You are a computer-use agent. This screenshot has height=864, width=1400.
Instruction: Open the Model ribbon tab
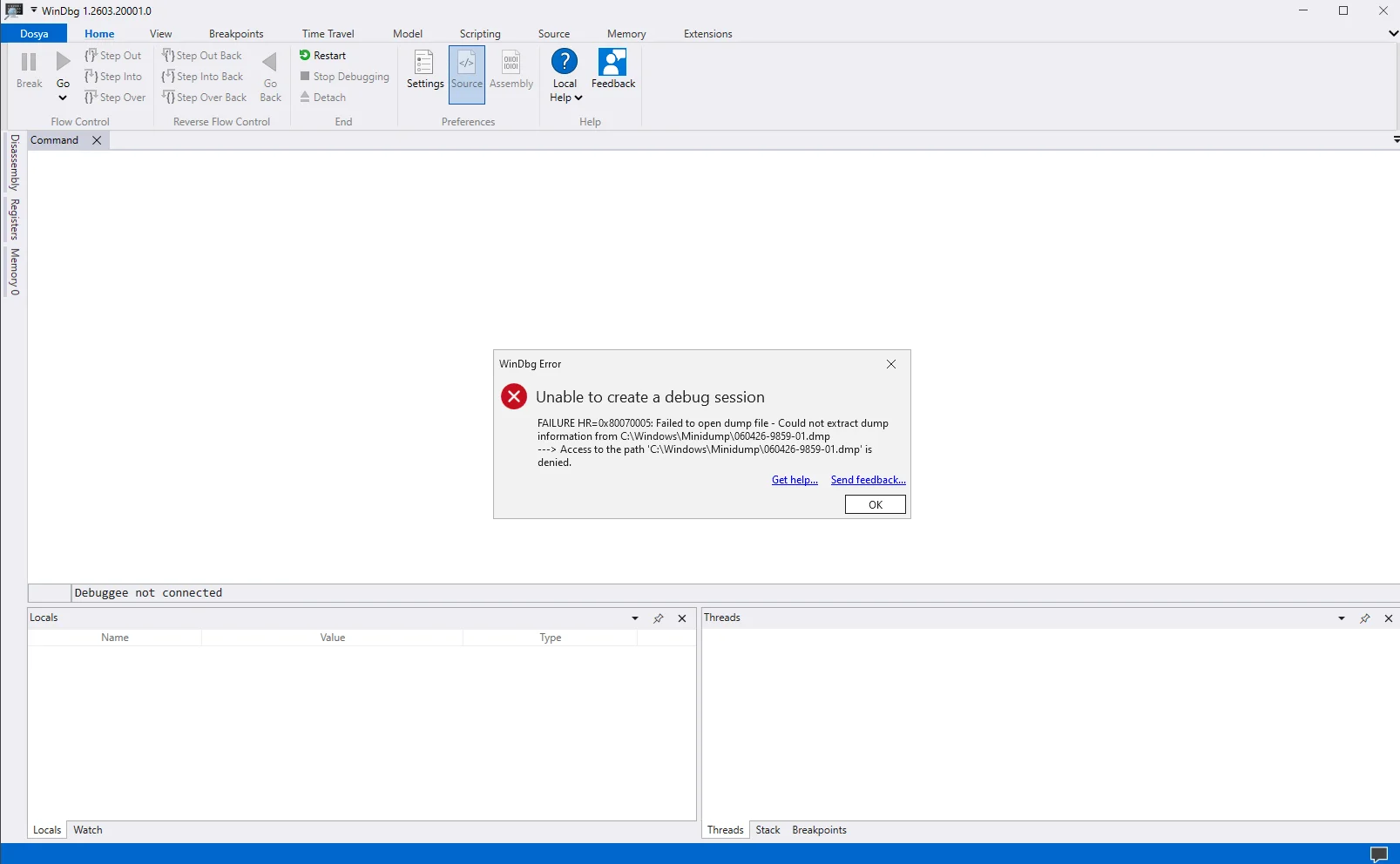pyautogui.click(x=408, y=34)
